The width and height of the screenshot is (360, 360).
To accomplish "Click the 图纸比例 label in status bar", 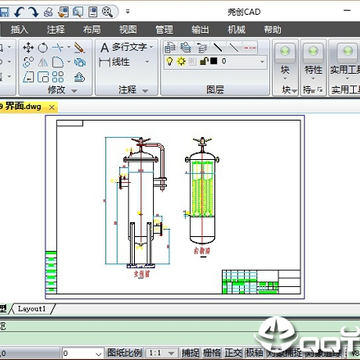I will point(124,353).
